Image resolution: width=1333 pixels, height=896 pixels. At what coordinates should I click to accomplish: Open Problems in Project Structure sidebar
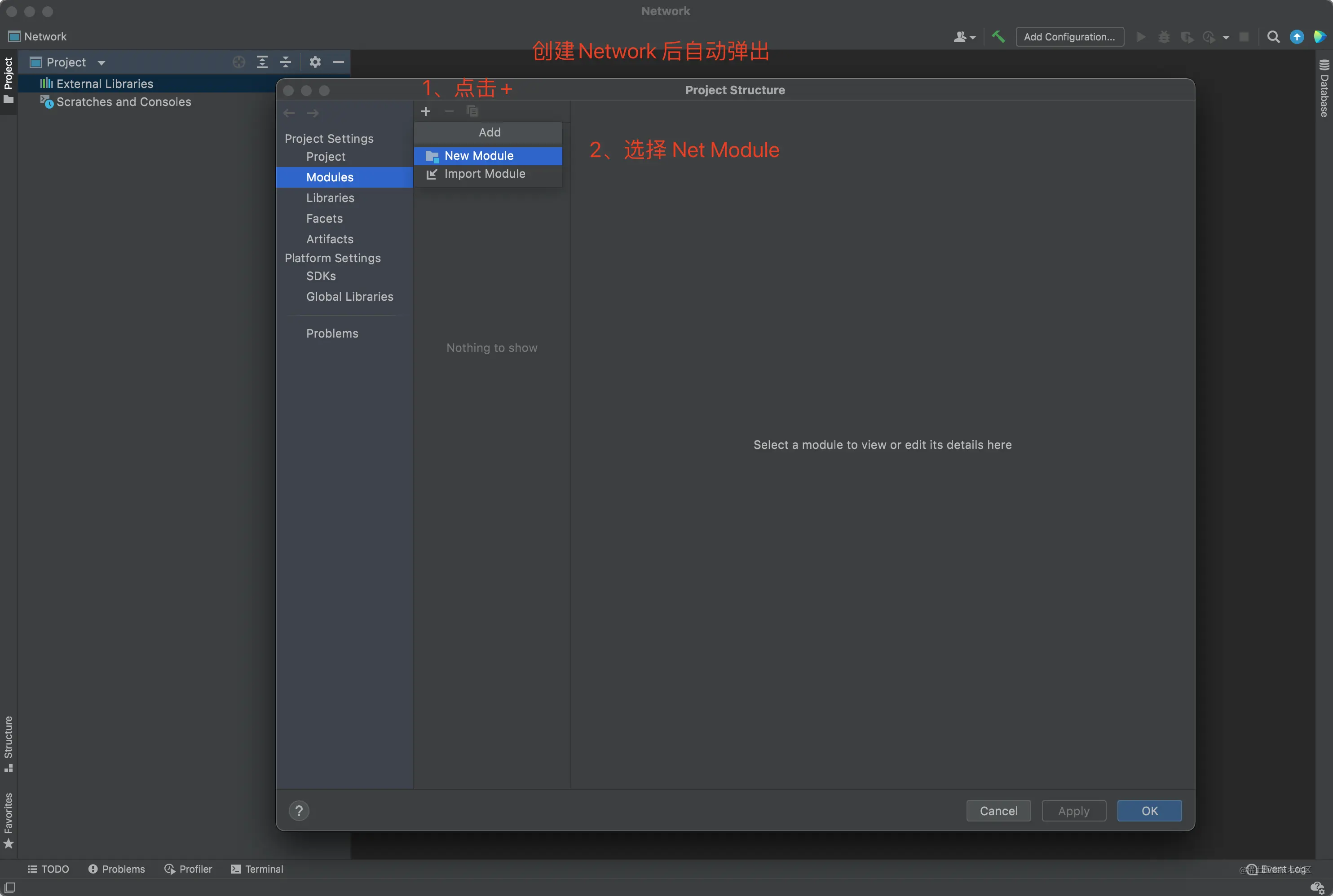click(332, 333)
